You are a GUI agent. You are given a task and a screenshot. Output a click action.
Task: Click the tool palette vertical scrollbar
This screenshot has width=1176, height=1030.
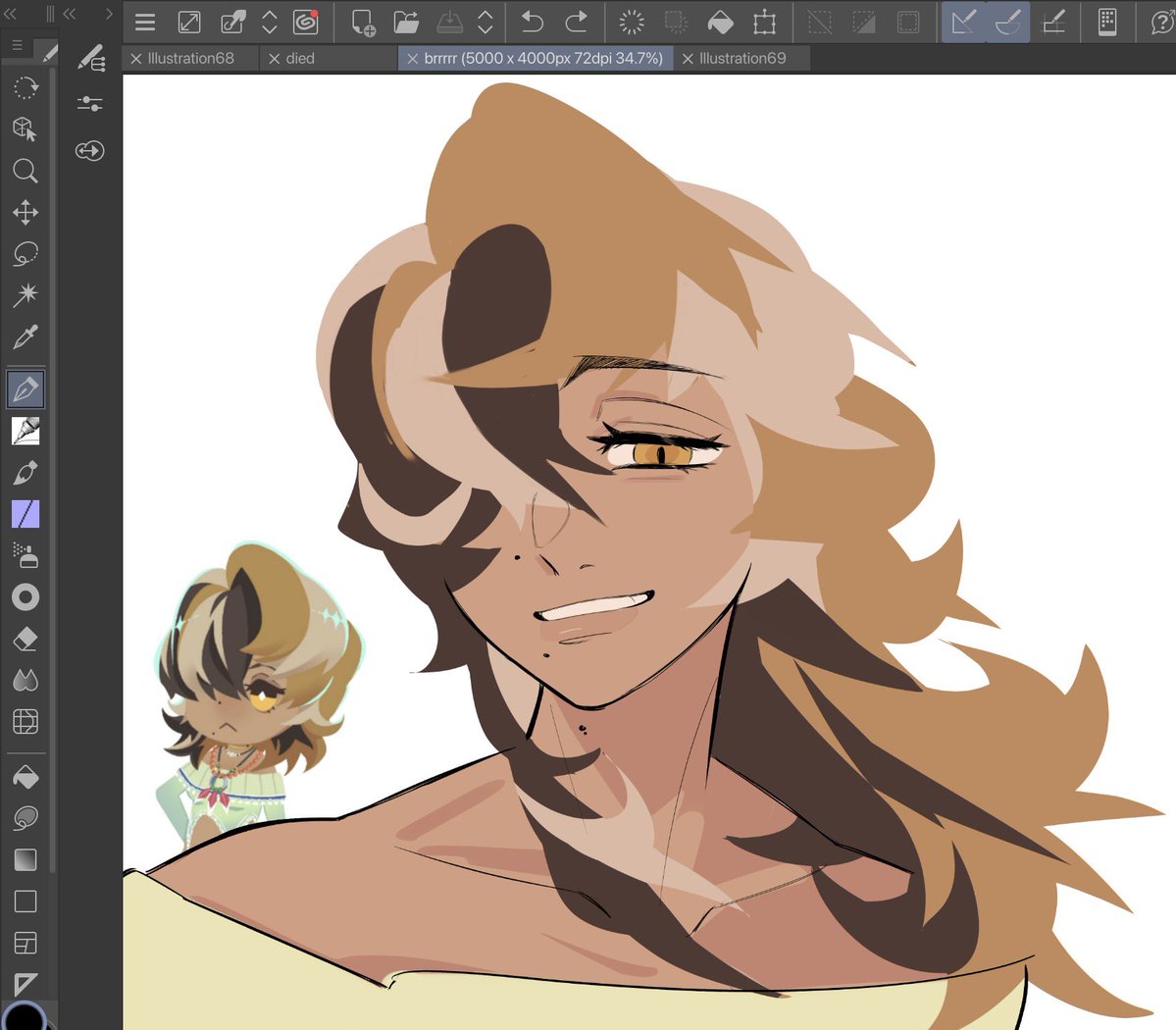click(52, 470)
